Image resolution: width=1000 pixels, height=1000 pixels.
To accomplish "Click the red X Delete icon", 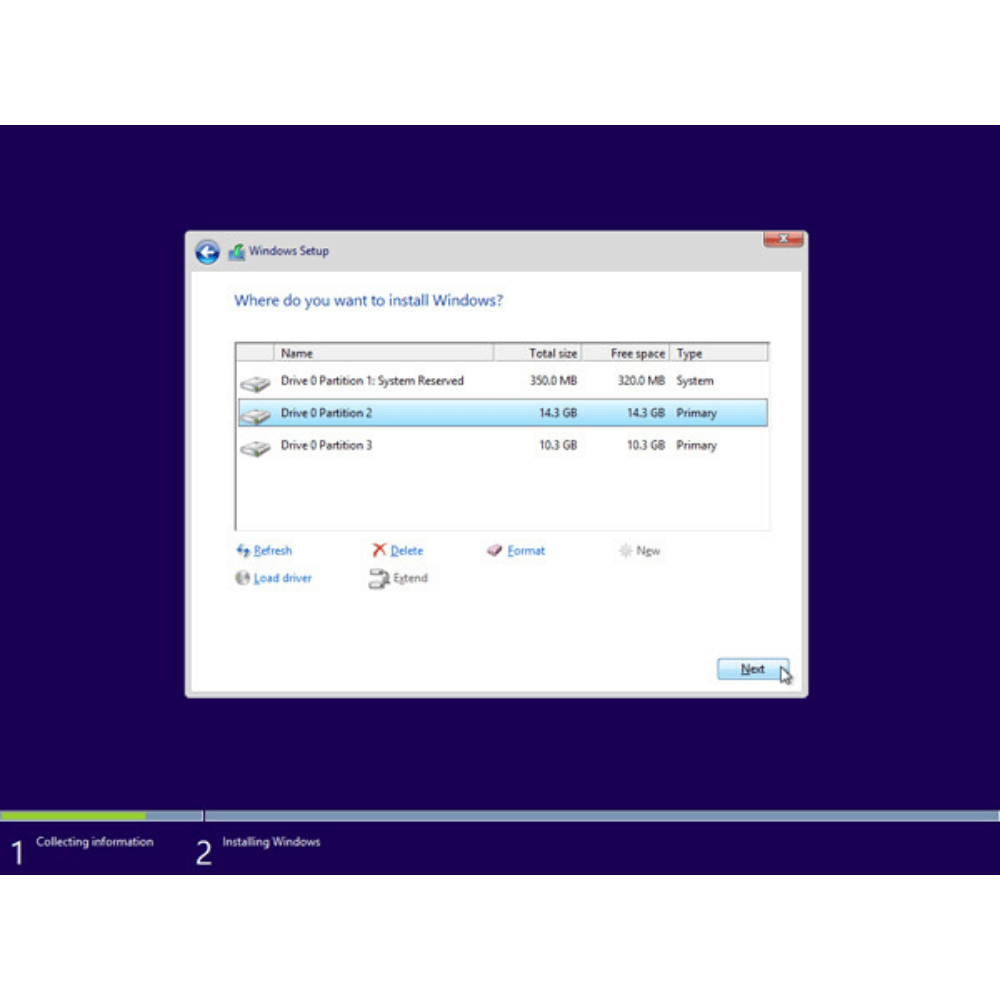I will [x=379, y=550].
